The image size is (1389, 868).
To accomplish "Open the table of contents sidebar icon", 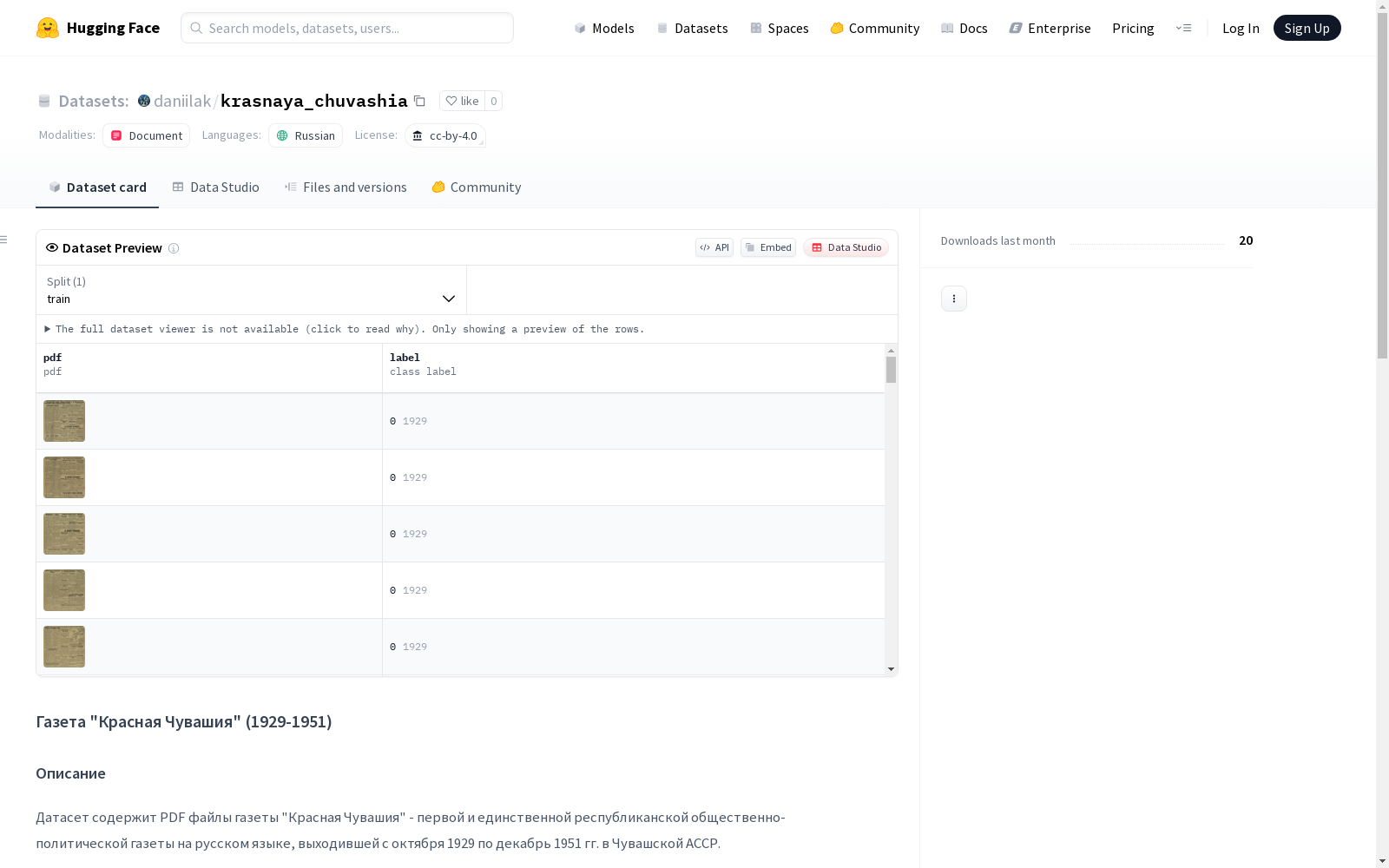I will [4, 240].
